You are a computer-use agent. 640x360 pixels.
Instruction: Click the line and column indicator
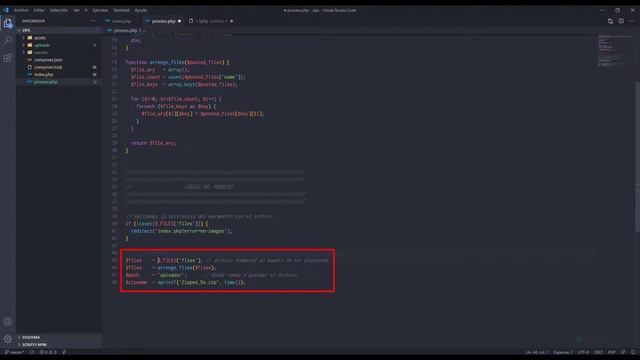click(536, 352)
